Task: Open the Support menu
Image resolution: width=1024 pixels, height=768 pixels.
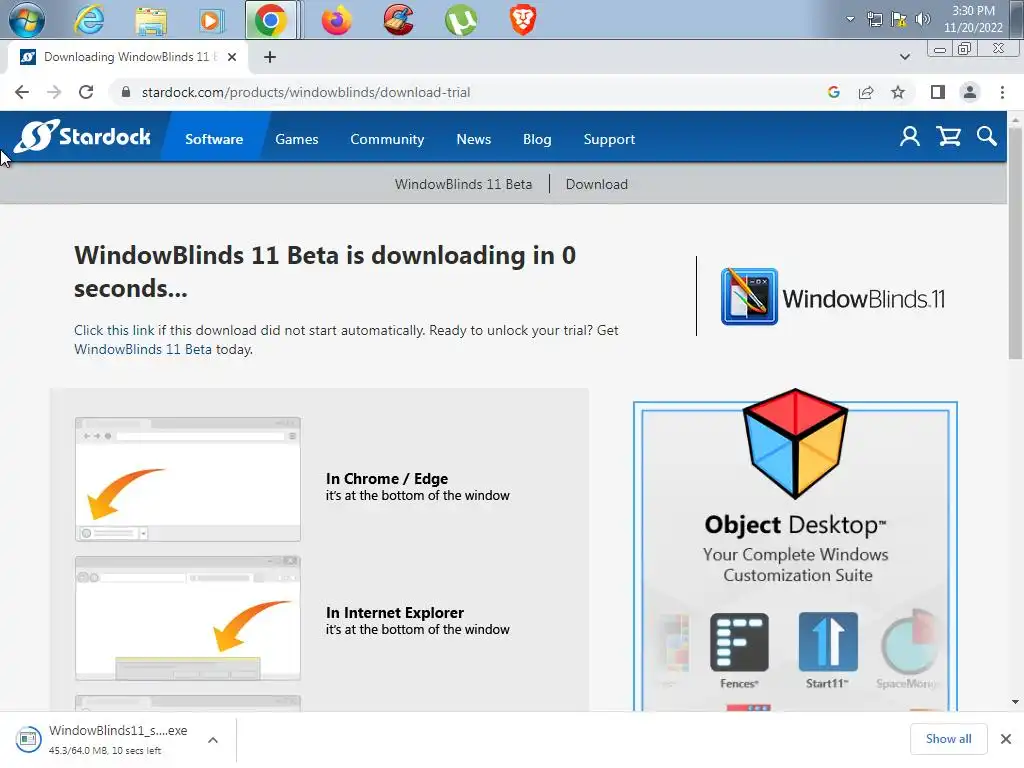Action: [609, 139]
